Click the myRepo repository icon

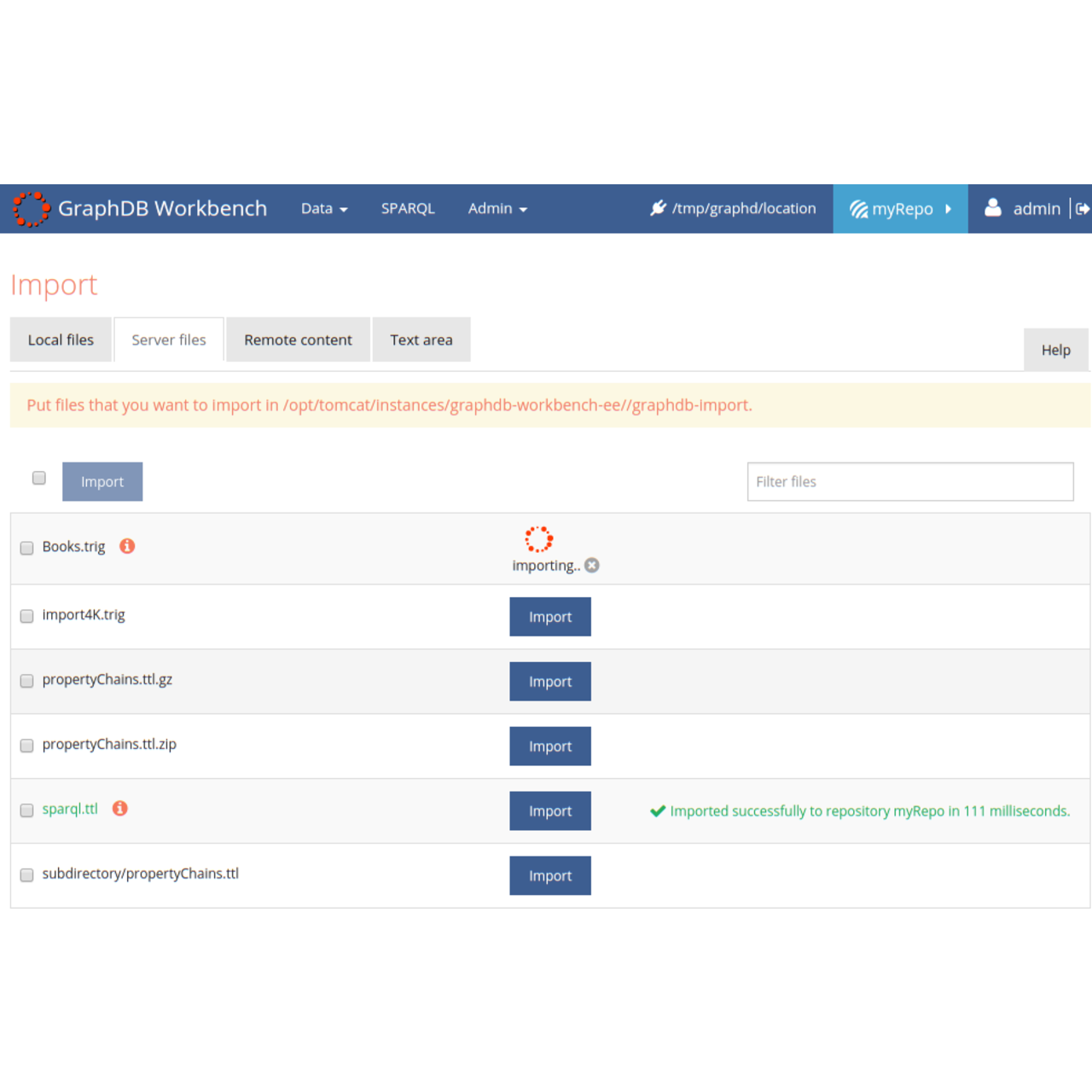pos(857,208)
